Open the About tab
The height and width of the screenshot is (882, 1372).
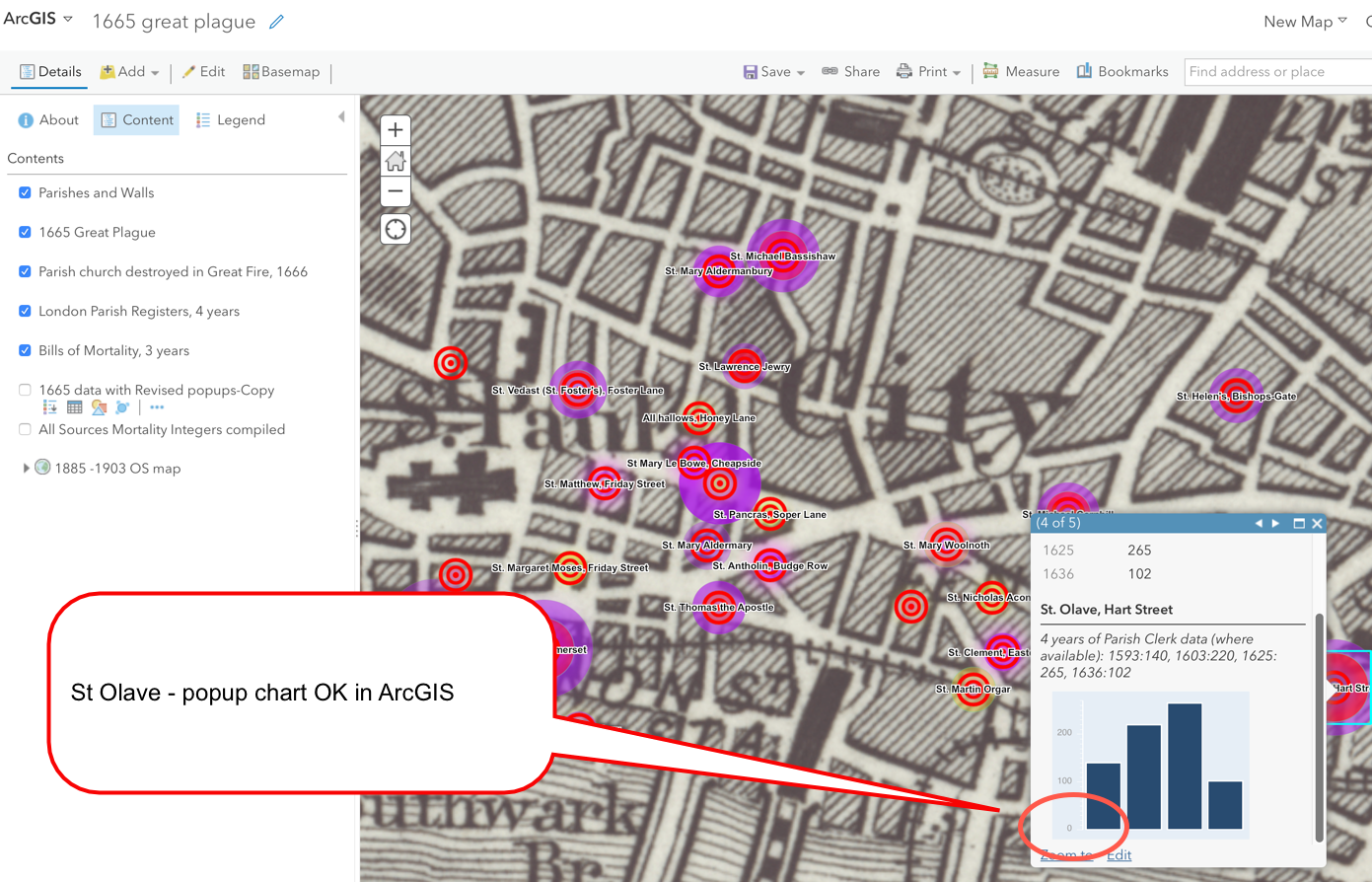pyautogui.click(x=48, y=119)
